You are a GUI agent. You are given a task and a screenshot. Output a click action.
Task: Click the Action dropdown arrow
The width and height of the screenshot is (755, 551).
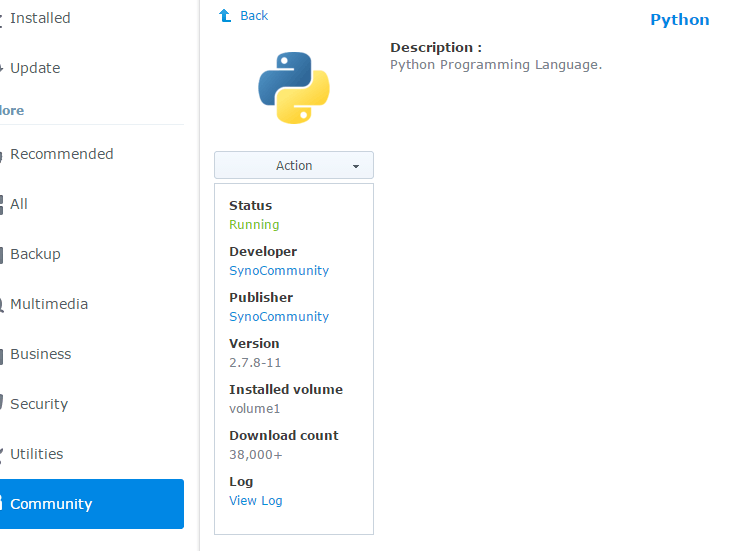356,167
